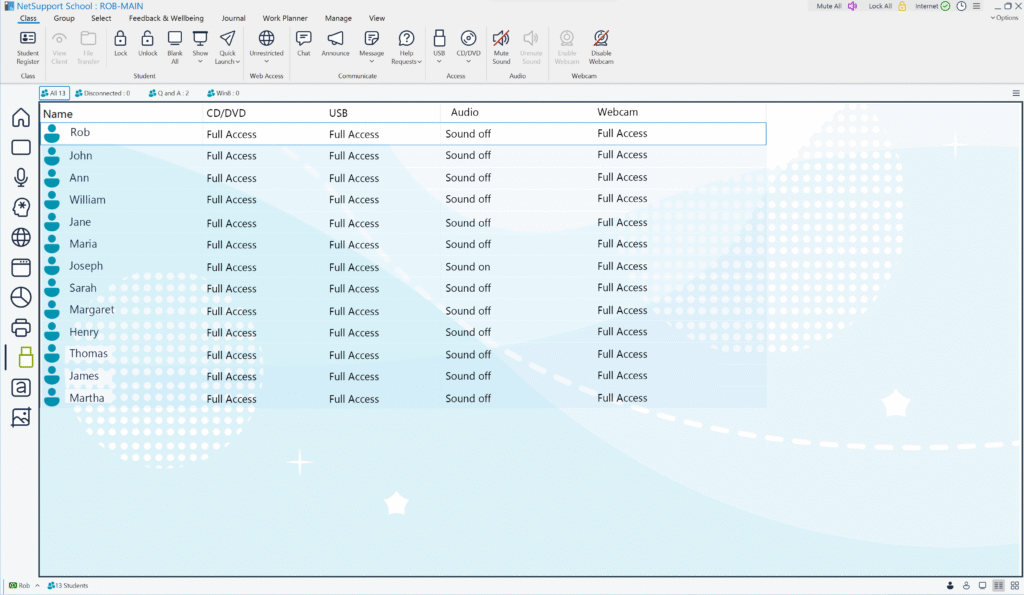1024x595 pixels.
Task: Toggle Mute All speaker
Action: click(852, 6)
